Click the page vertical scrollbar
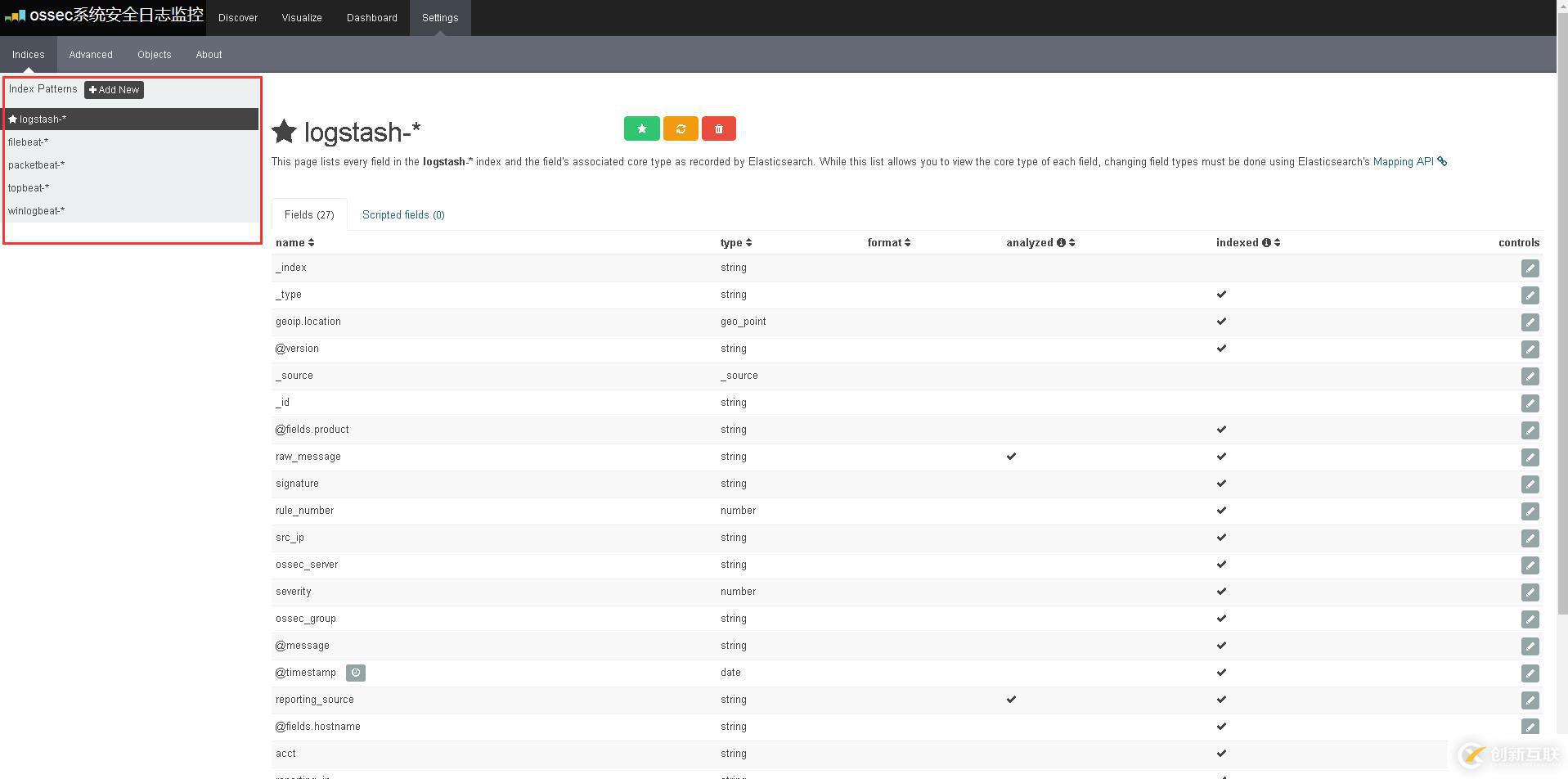The width and height of the screenshot is (1568, 779). (x=1562, y=311)
